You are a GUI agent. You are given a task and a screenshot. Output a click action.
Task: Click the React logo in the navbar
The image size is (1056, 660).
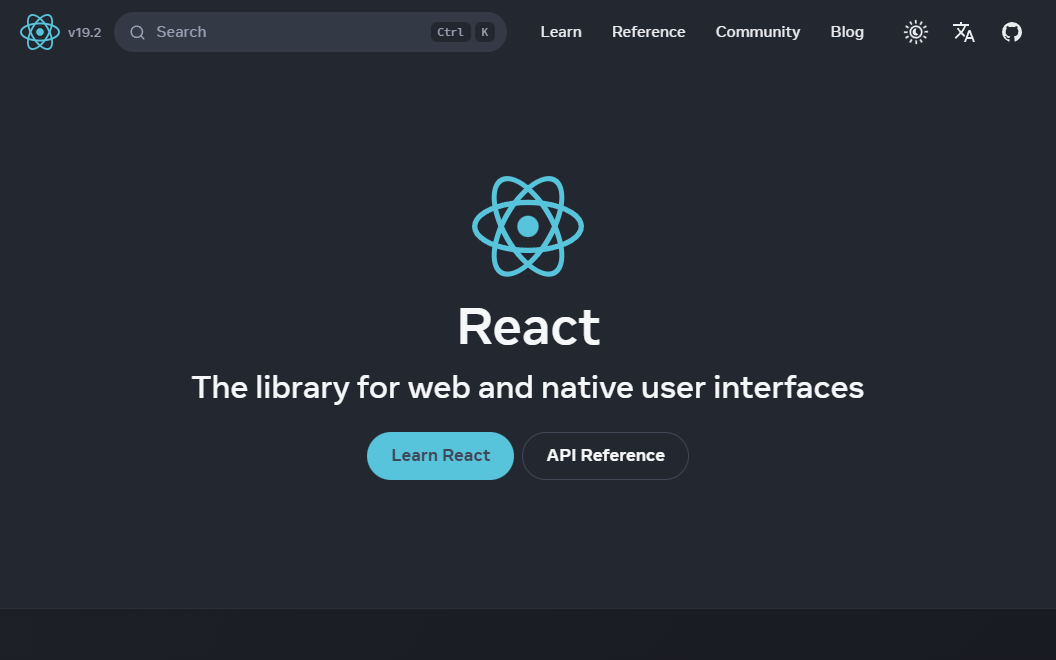[x=40, y=32]
